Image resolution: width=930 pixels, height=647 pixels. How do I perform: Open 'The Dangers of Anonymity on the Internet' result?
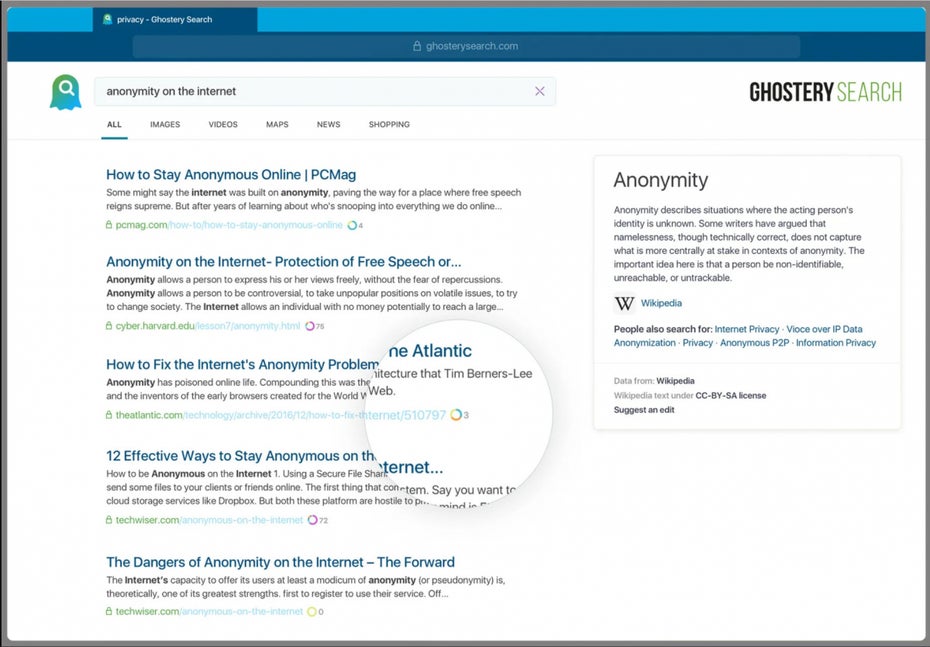[x=281, y=562]
